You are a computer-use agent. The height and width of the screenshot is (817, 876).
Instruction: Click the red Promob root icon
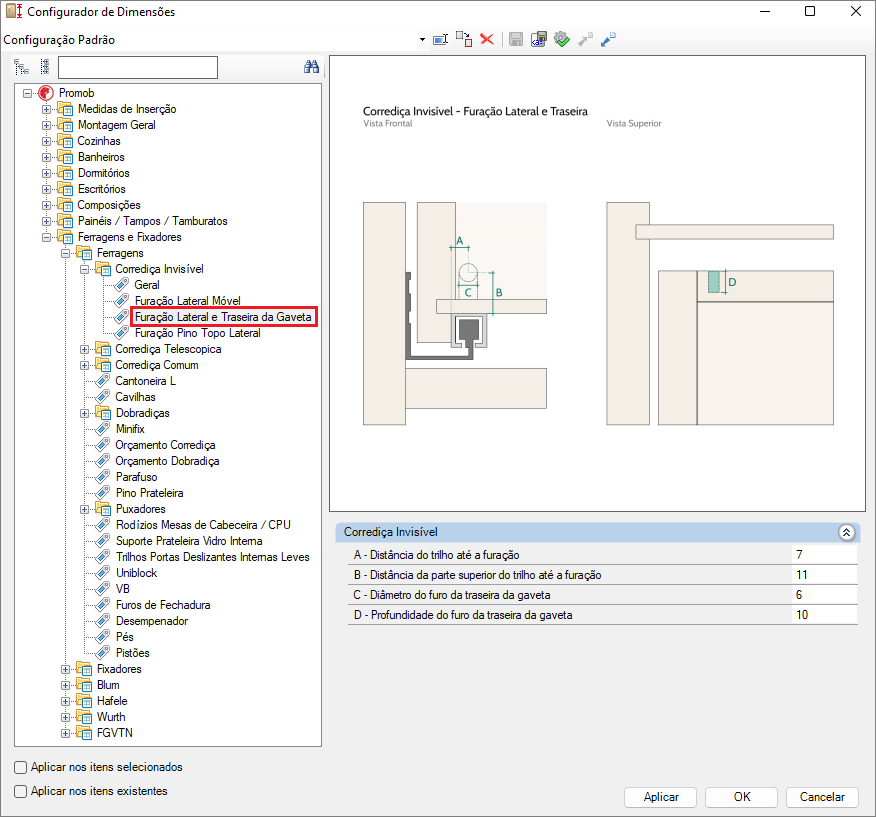pos(46,93)
